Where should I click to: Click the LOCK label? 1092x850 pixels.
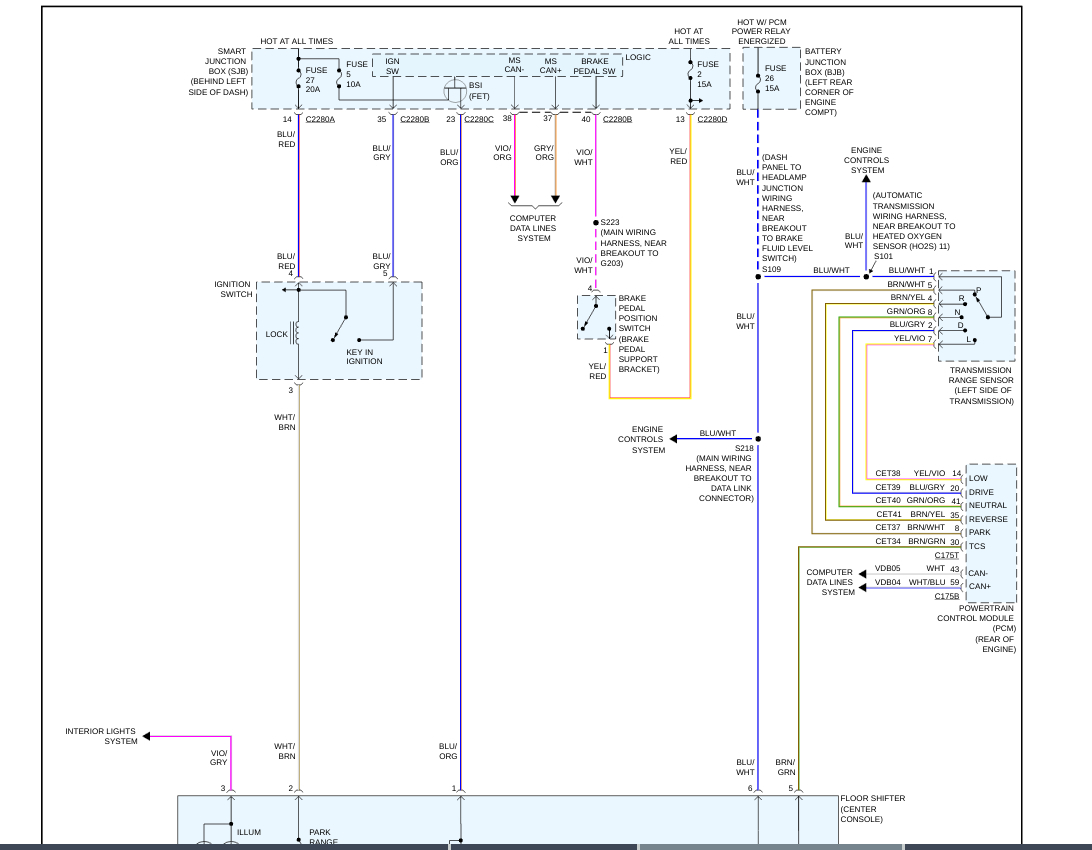[x=276, y=334]
